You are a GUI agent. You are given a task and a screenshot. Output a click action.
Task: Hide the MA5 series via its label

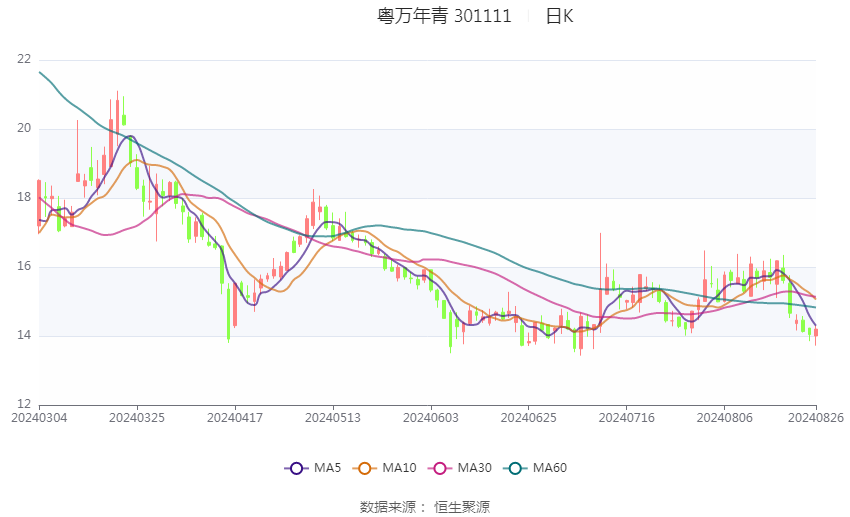tap(327, 468)
